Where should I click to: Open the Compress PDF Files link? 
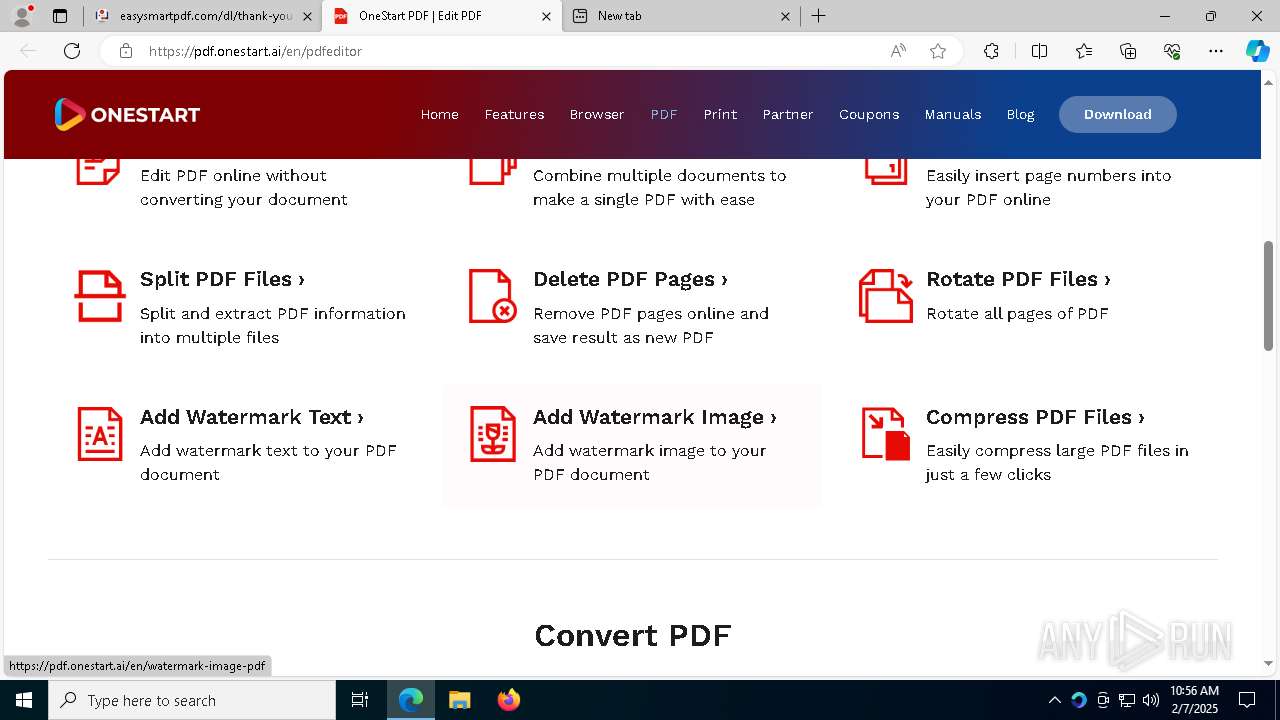pyautogui.click(x=1035, y=417)
